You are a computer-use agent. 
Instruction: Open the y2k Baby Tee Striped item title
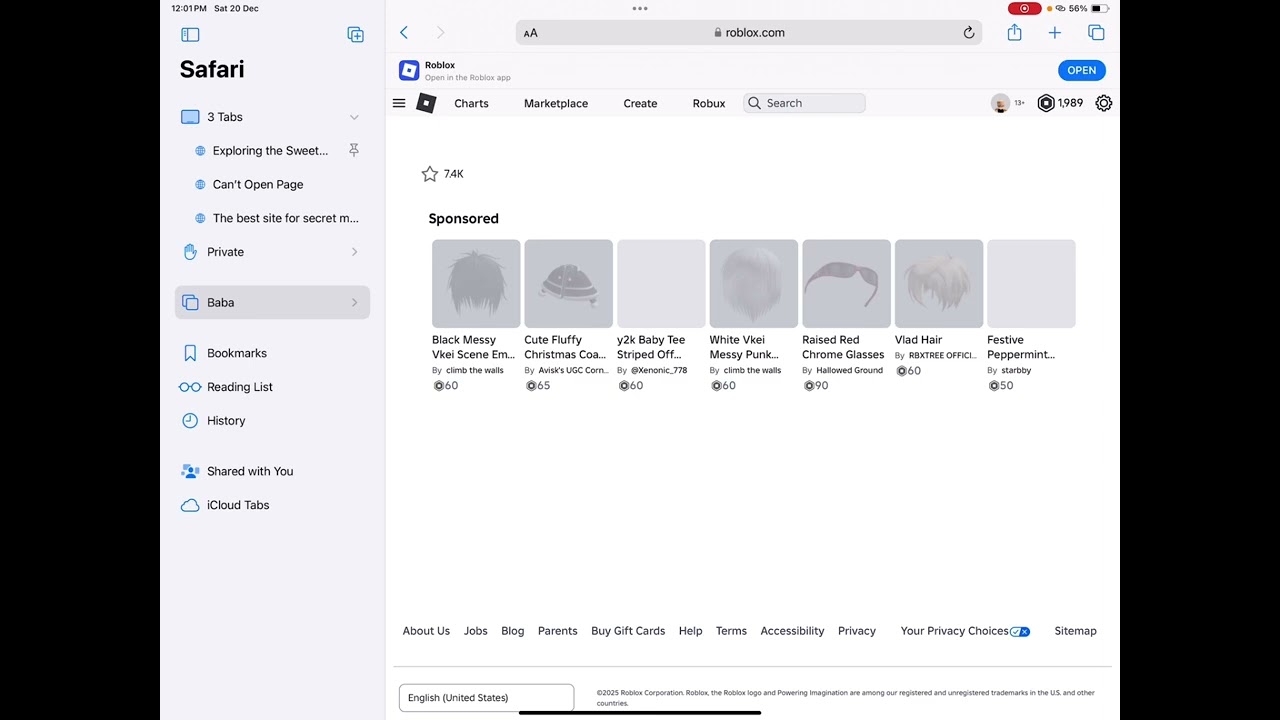click(x=651, y=347)
